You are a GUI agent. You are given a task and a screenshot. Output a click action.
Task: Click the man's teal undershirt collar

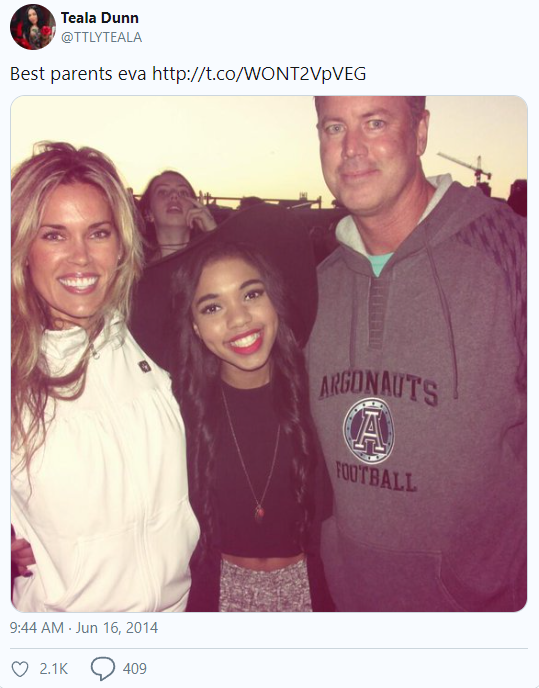pos(379,263)
